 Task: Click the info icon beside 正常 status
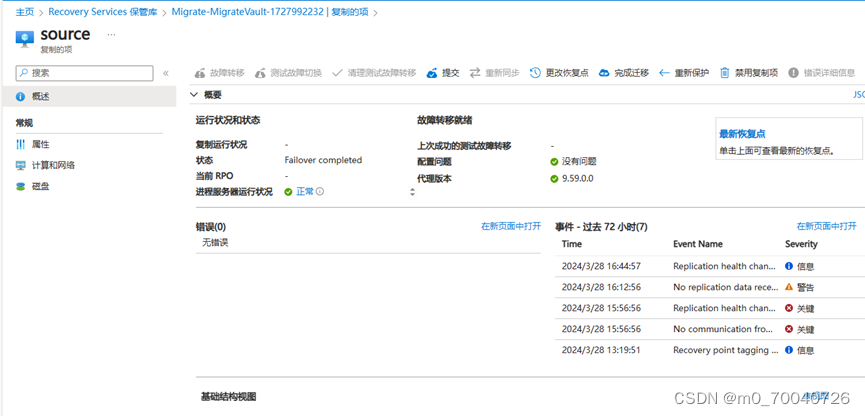click(319, 192)
